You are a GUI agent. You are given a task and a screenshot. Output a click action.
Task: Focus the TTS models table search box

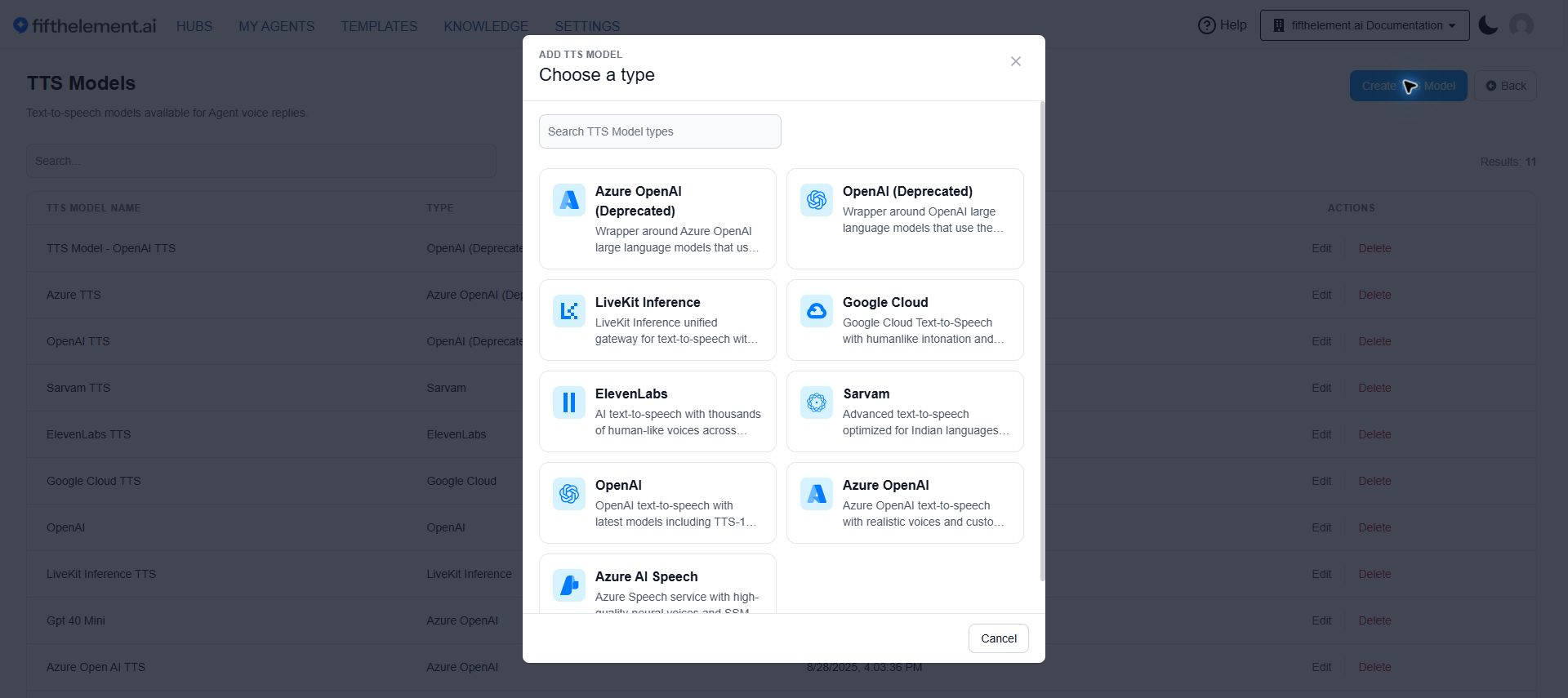(x=261, y=161)
